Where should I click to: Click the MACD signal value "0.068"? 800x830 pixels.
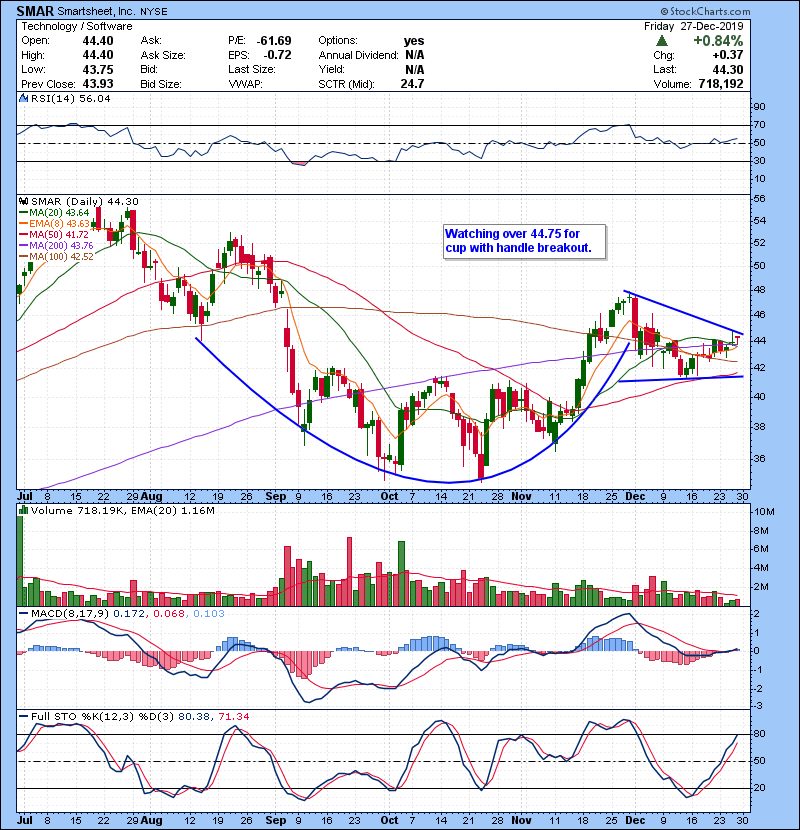click(x=169, y=613)
